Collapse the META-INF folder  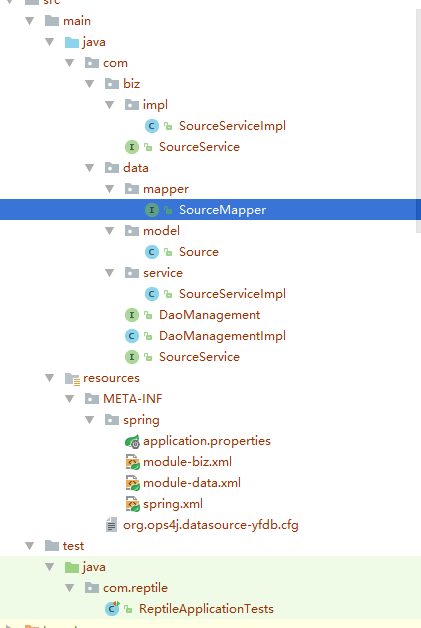70,399
